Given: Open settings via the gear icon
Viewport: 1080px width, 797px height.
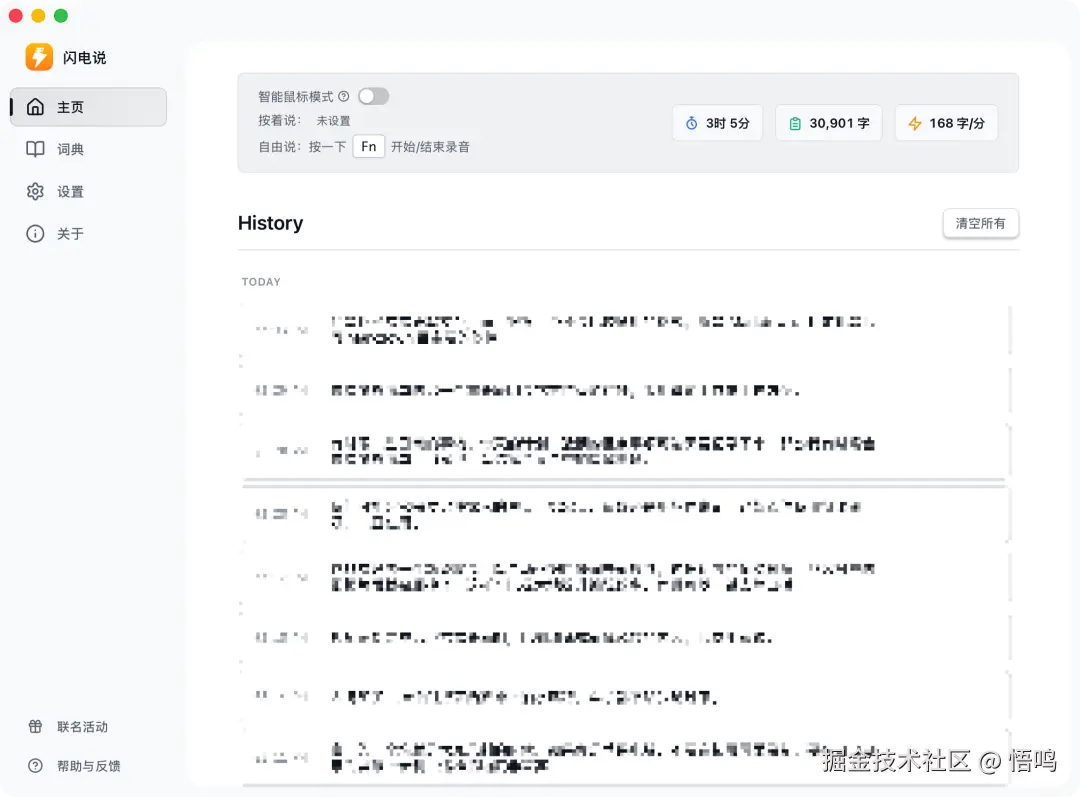Looking at the screenshot, I should point(35,191).
